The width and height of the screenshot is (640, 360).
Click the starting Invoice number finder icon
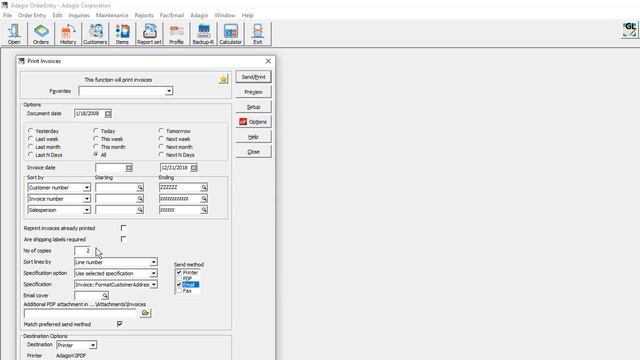(140, 199)
